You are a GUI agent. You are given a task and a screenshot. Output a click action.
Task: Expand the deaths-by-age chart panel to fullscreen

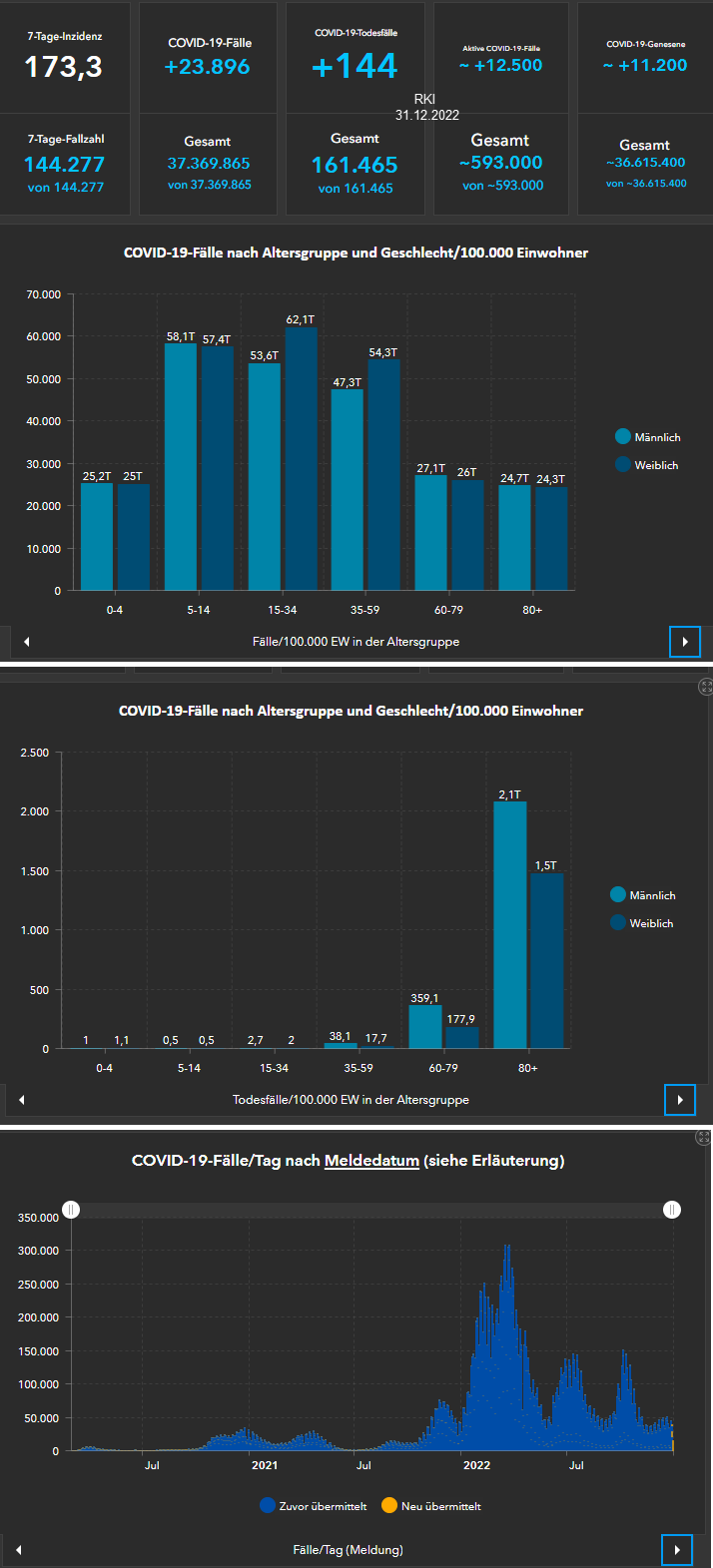pyautogui.click(x=705, y=687)
